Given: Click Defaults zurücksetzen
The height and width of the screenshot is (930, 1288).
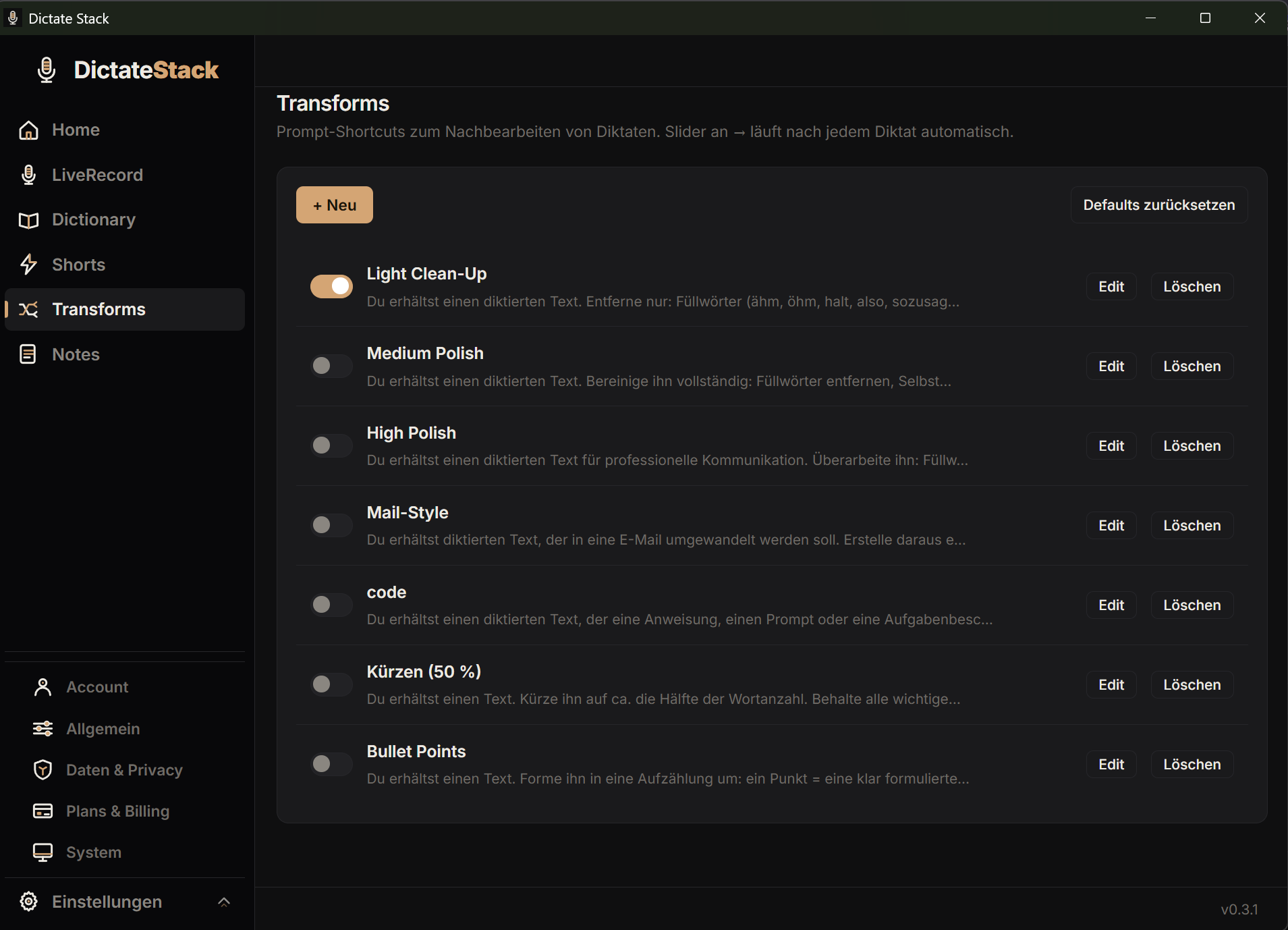Looking at the screenshot, I should click(x=1159, y=205).
